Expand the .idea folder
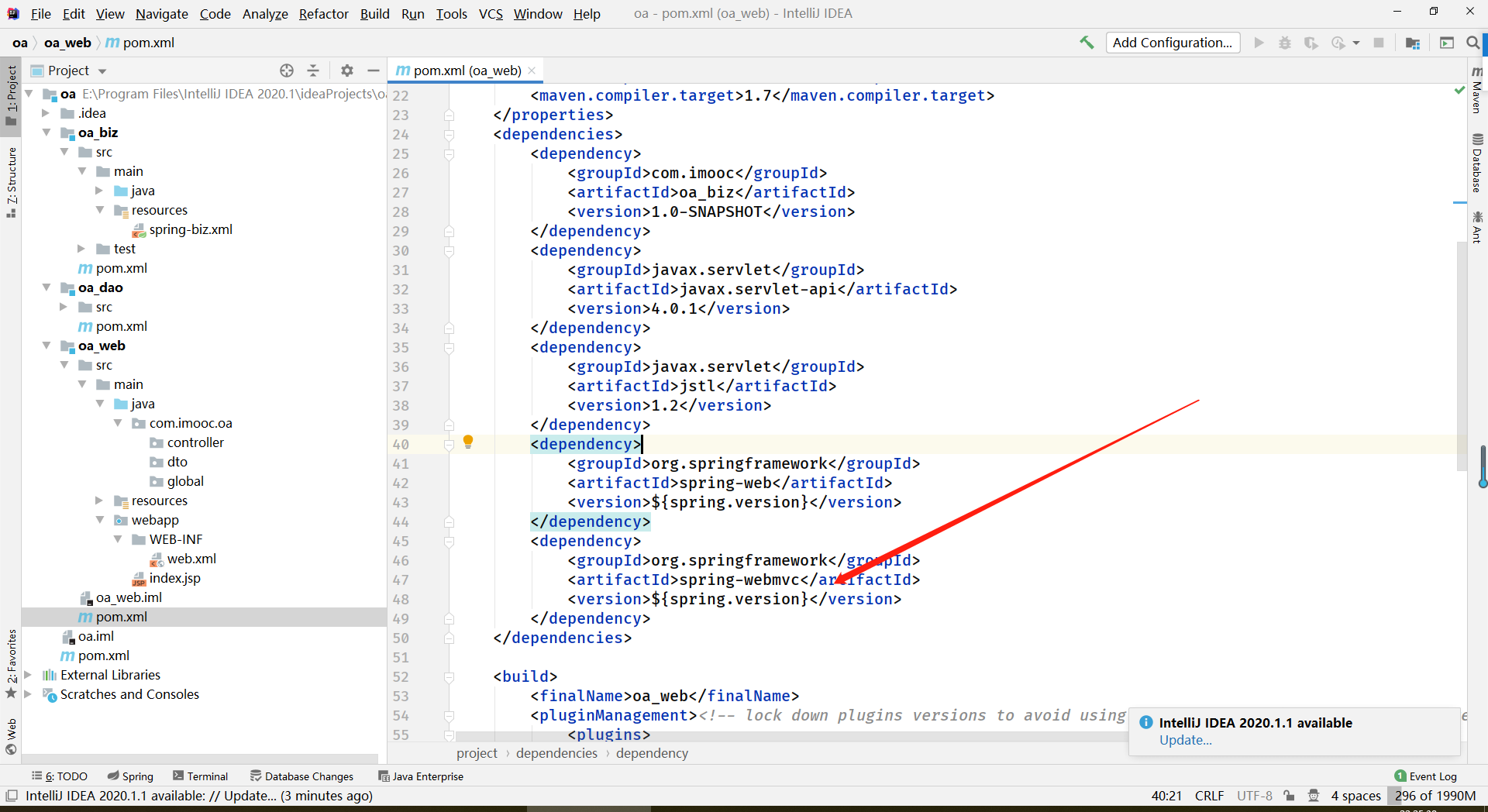The width and height of the screenshot is (1488, 812). 46,113
